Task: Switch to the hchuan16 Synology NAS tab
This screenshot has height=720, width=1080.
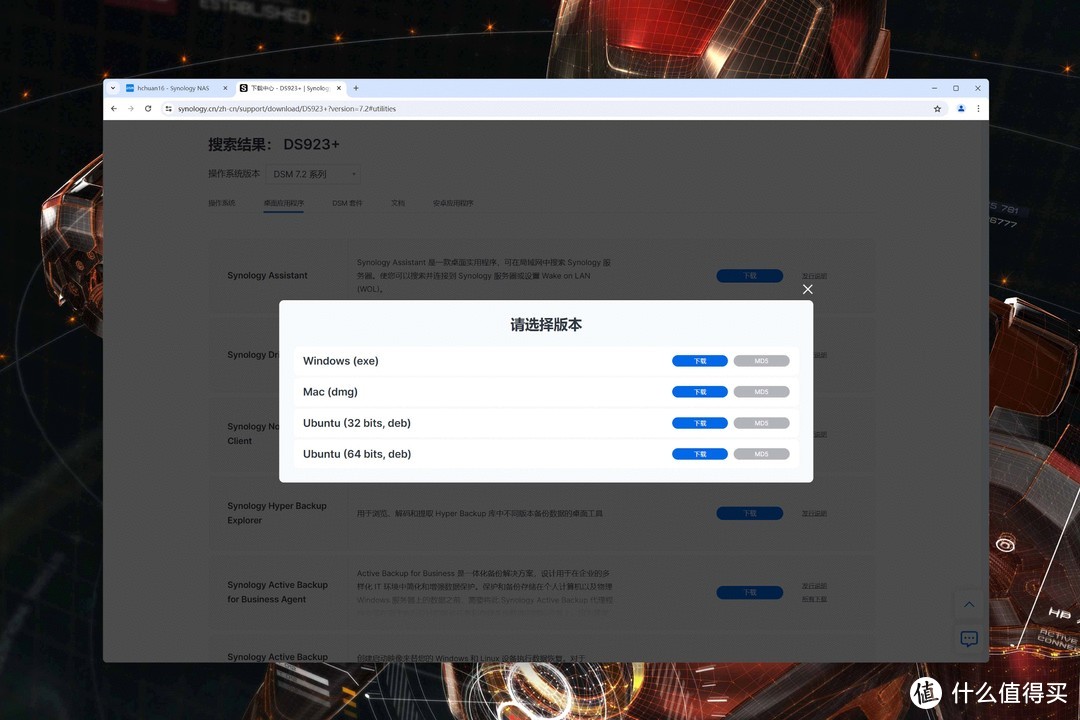Action: [x=172, y=88]
